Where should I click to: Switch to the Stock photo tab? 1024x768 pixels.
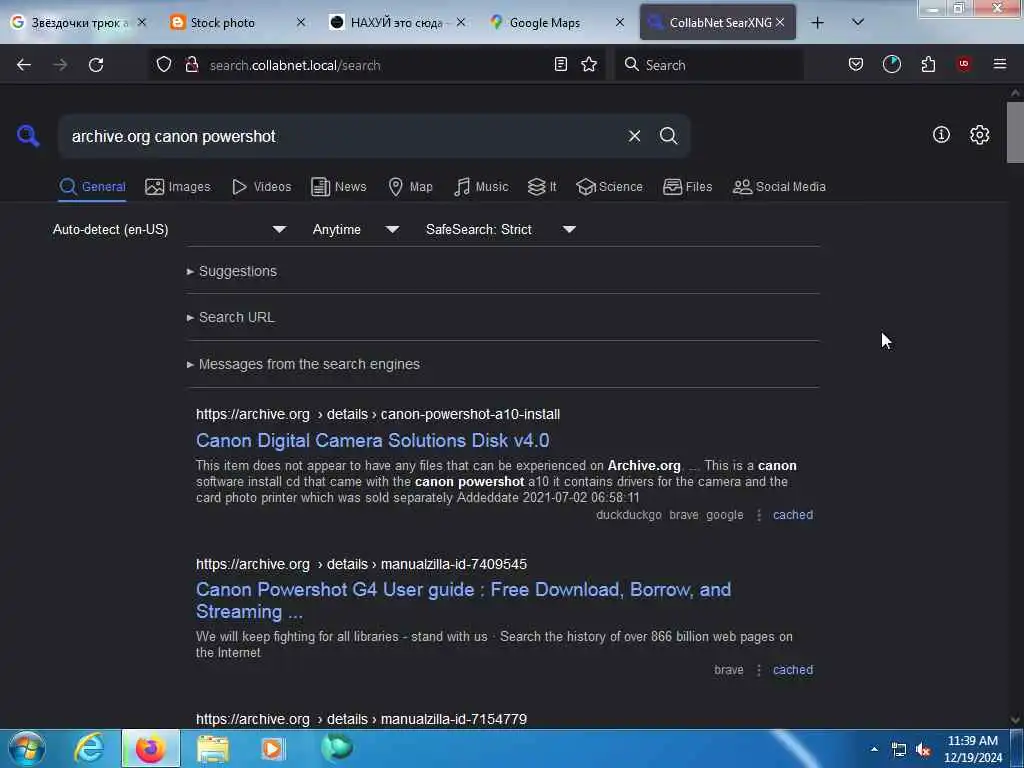point(222,23)
